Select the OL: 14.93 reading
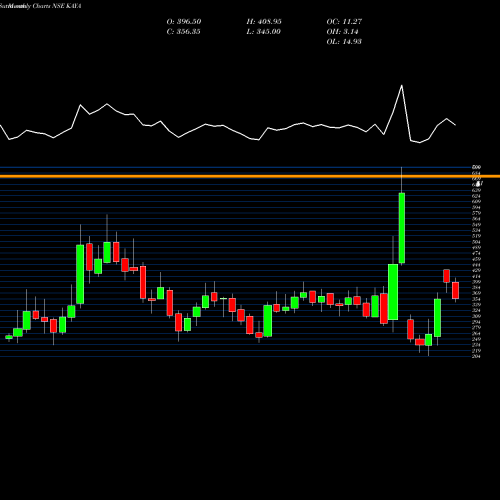Screen dimensions: 500x500 coord(344,42)
